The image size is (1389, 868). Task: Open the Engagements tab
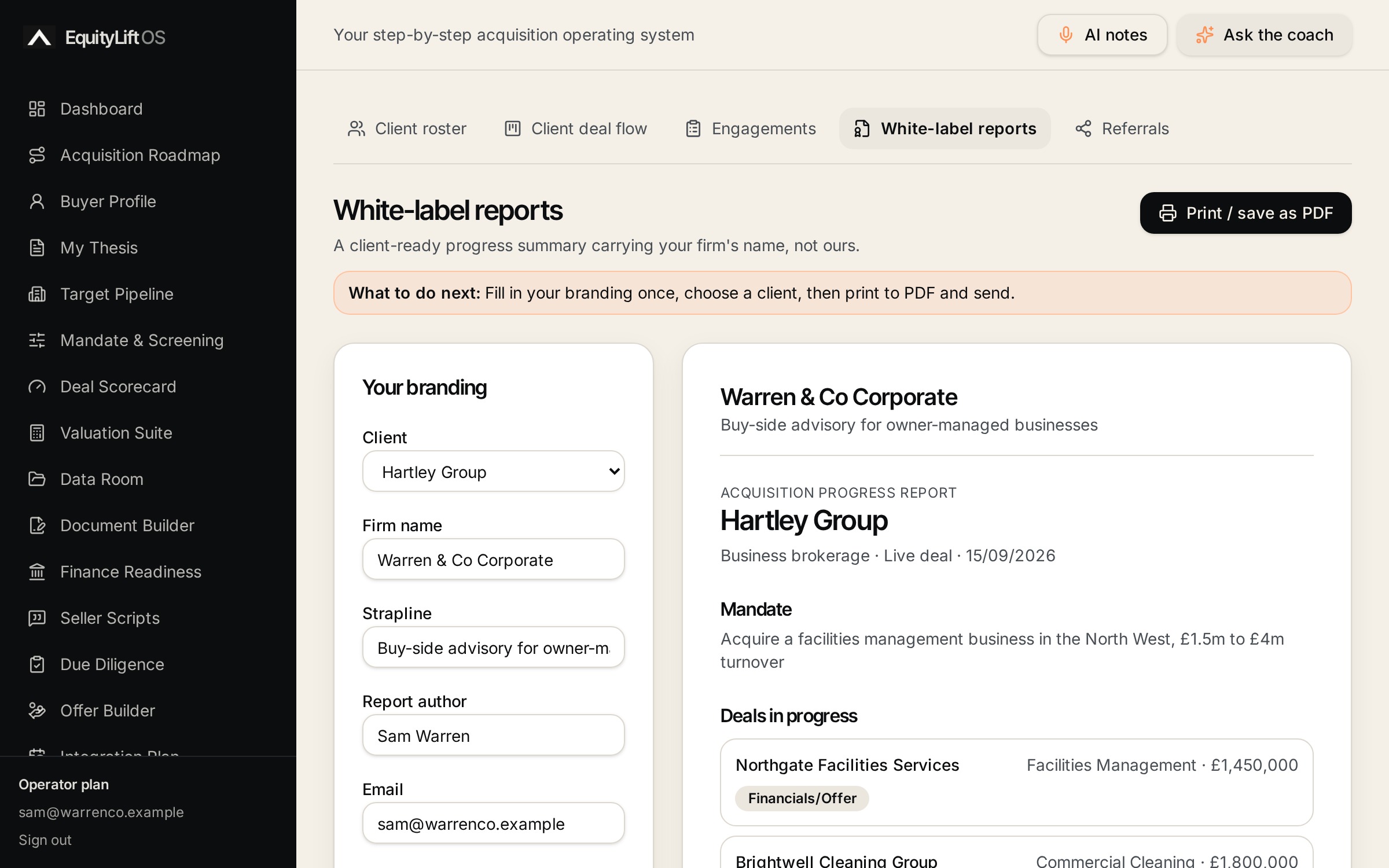tap(750, 128)
